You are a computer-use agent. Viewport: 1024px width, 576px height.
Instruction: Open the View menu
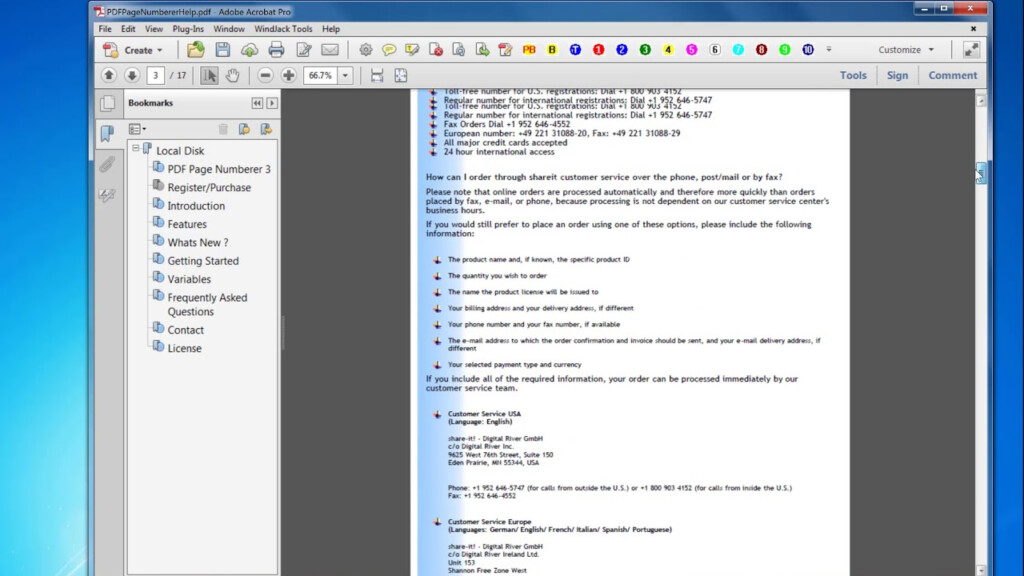click(153, 29)
